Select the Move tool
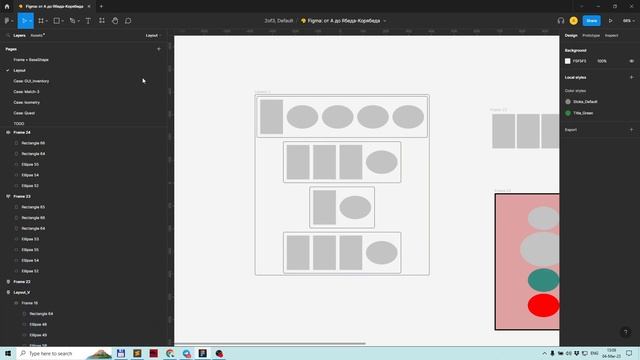This screenshot has width=640, height=360. (x=24, y=21)
